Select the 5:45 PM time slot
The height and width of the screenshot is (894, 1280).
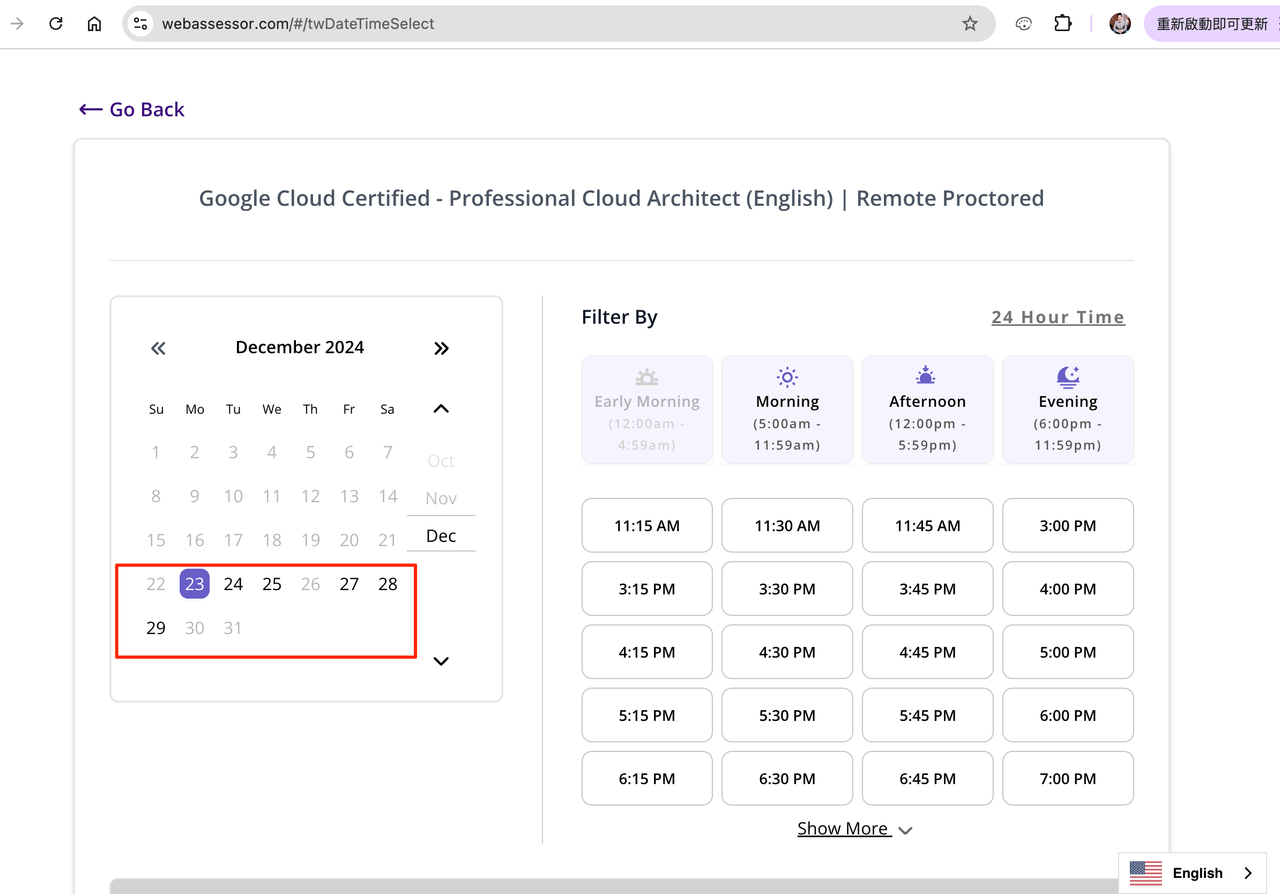pyautogui.click(x=928, y=715)
